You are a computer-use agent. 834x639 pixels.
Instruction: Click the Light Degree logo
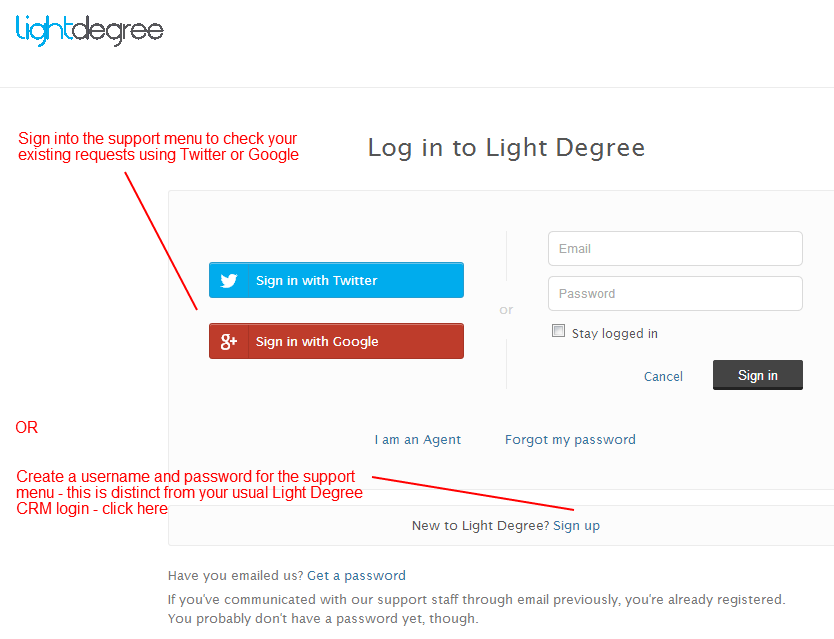(x=90, y=30)
